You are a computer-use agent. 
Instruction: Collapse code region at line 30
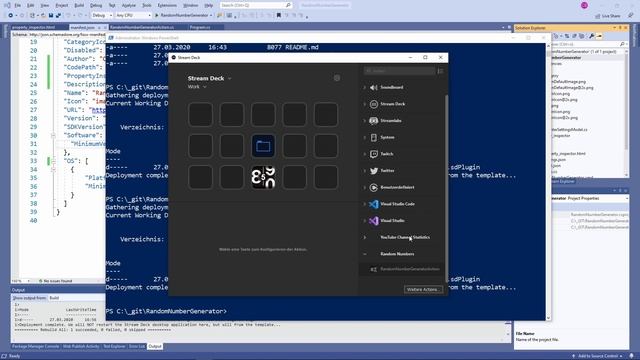pos(53,135)
